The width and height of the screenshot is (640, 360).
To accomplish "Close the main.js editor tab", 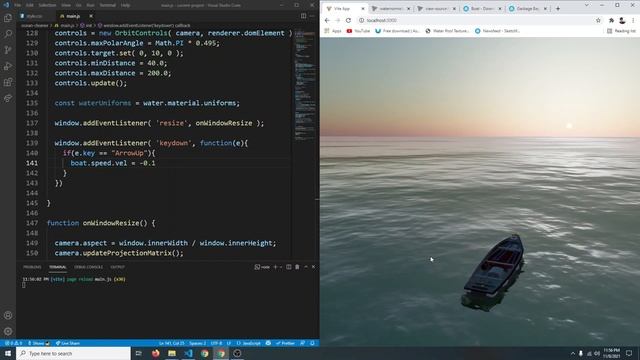I will pyautogui.click(x=91, y=16).
